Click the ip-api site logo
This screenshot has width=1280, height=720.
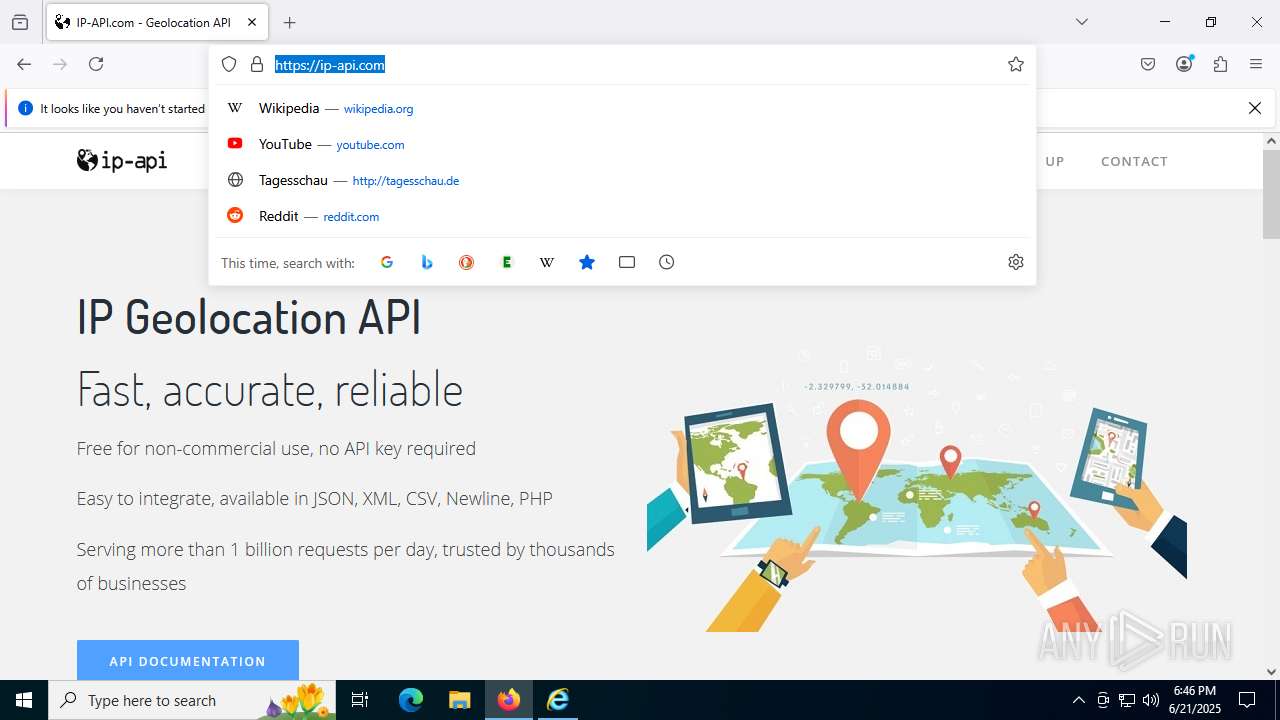click(122, 160)
